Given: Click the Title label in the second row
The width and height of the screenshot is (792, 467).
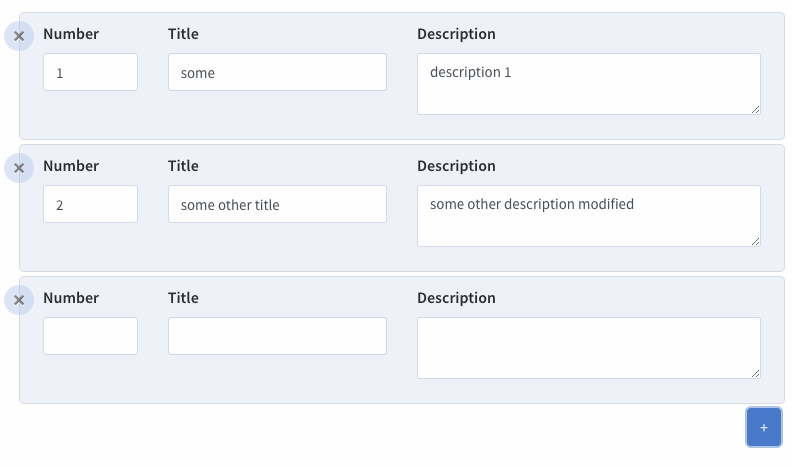Looking at the screenshot, I should click(x=183, y=166).
